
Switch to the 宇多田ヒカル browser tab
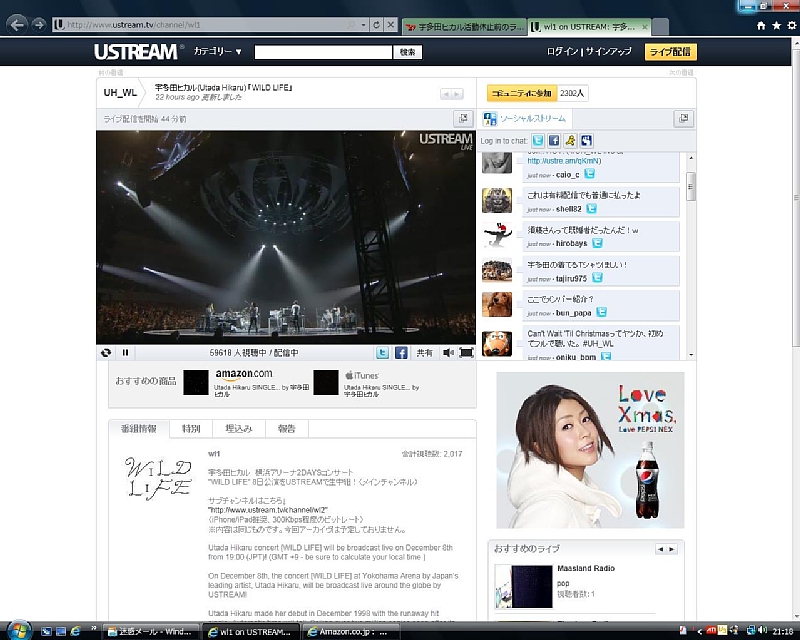[x=465, y=27]
